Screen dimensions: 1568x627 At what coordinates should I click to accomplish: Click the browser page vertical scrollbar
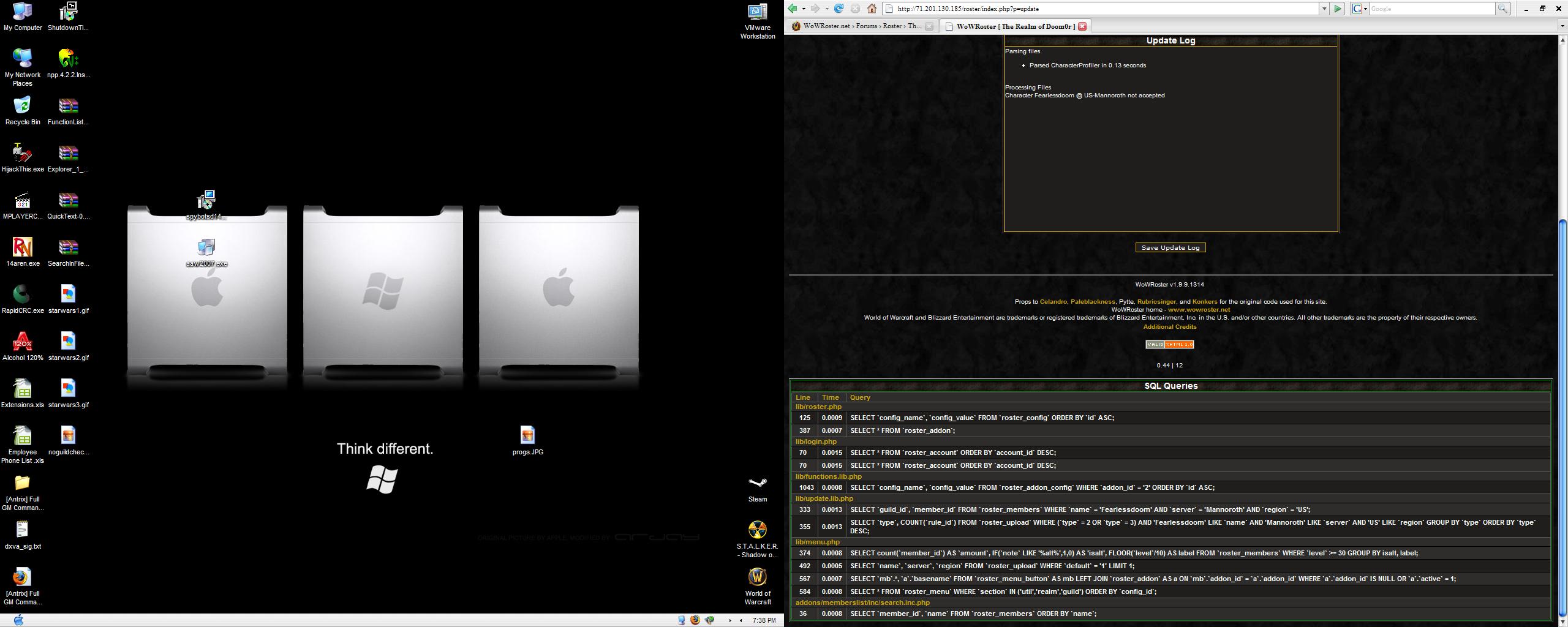click(x=1562, y=418)
